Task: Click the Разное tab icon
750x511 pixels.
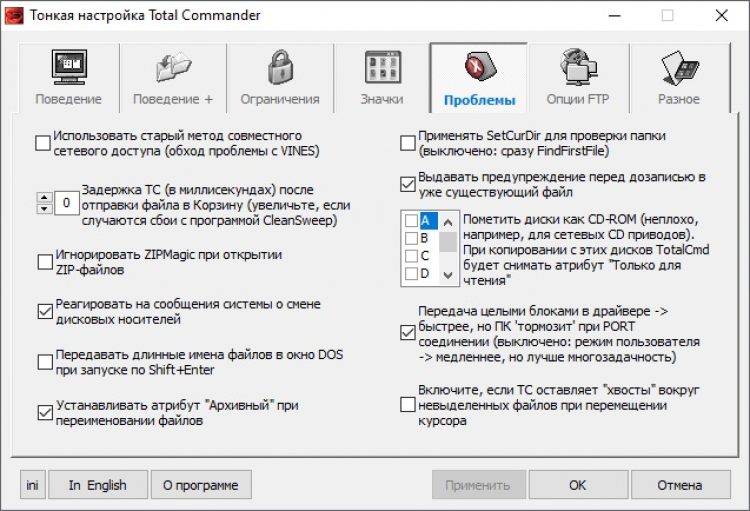Action: tap(679, 68)
